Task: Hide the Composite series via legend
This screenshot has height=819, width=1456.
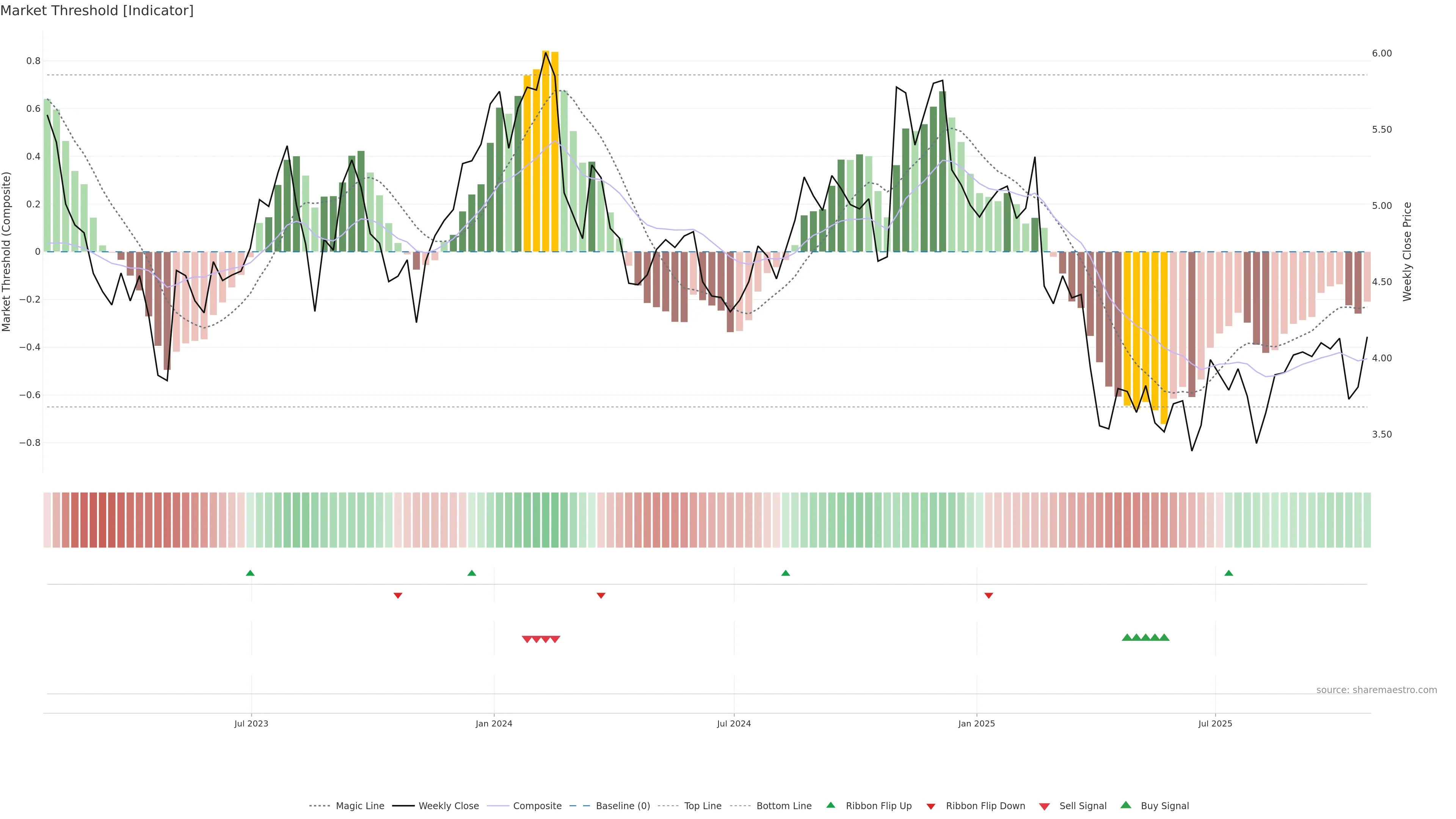Action: coord(537,806)
